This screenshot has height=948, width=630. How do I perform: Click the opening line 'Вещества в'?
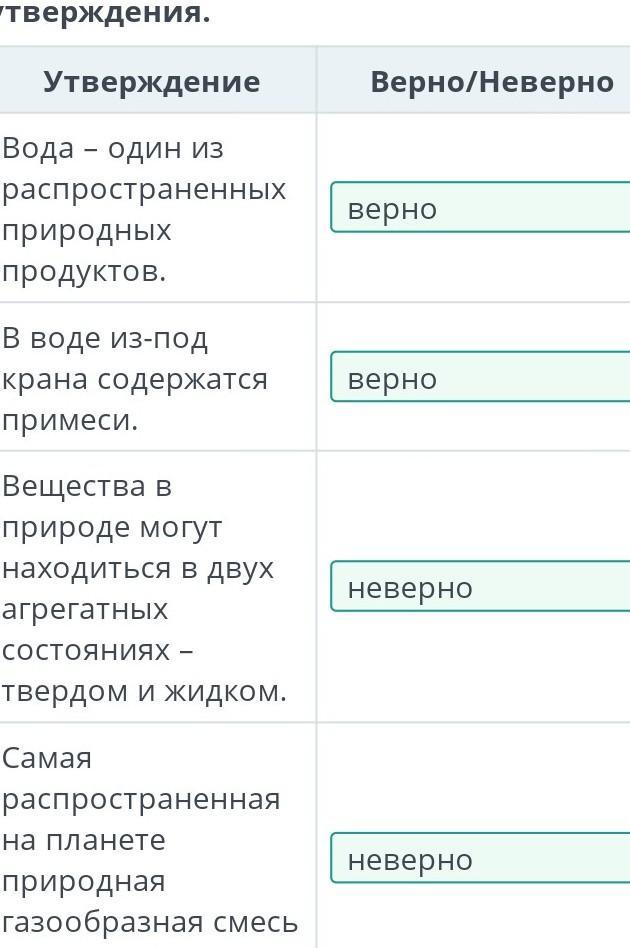(x=87, y=486)
